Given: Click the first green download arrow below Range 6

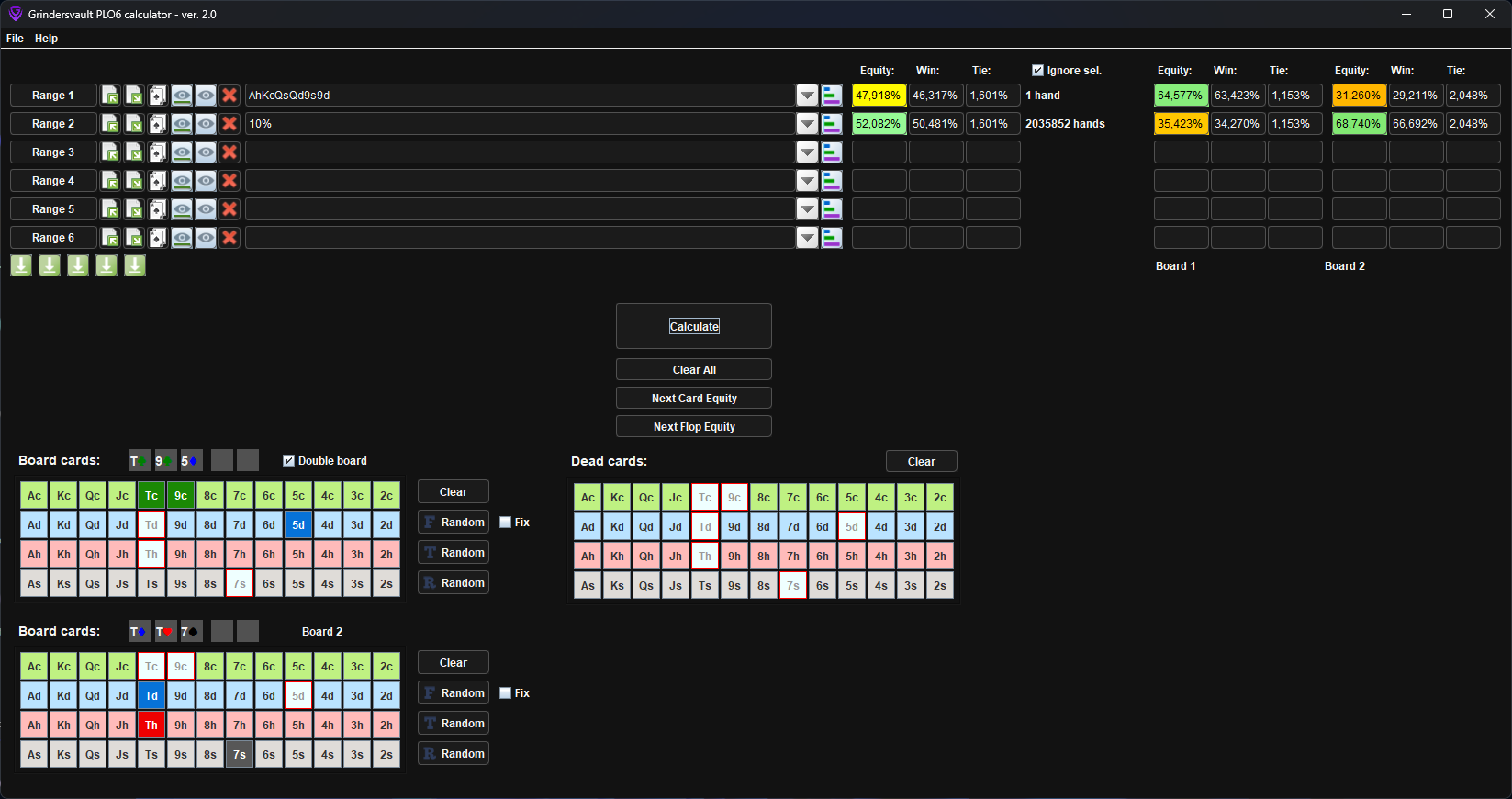Looking at the screenshot, I should click(21, 265).
